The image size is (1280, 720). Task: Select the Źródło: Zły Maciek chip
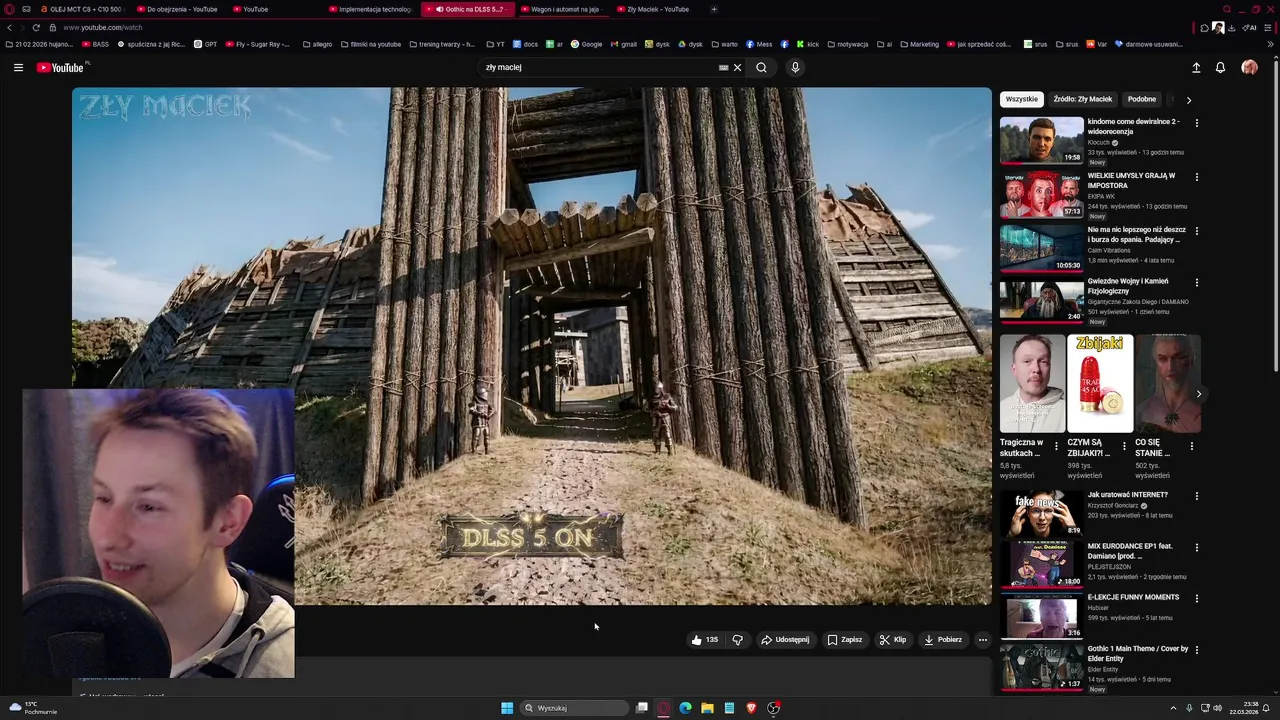pos(1083,99)
